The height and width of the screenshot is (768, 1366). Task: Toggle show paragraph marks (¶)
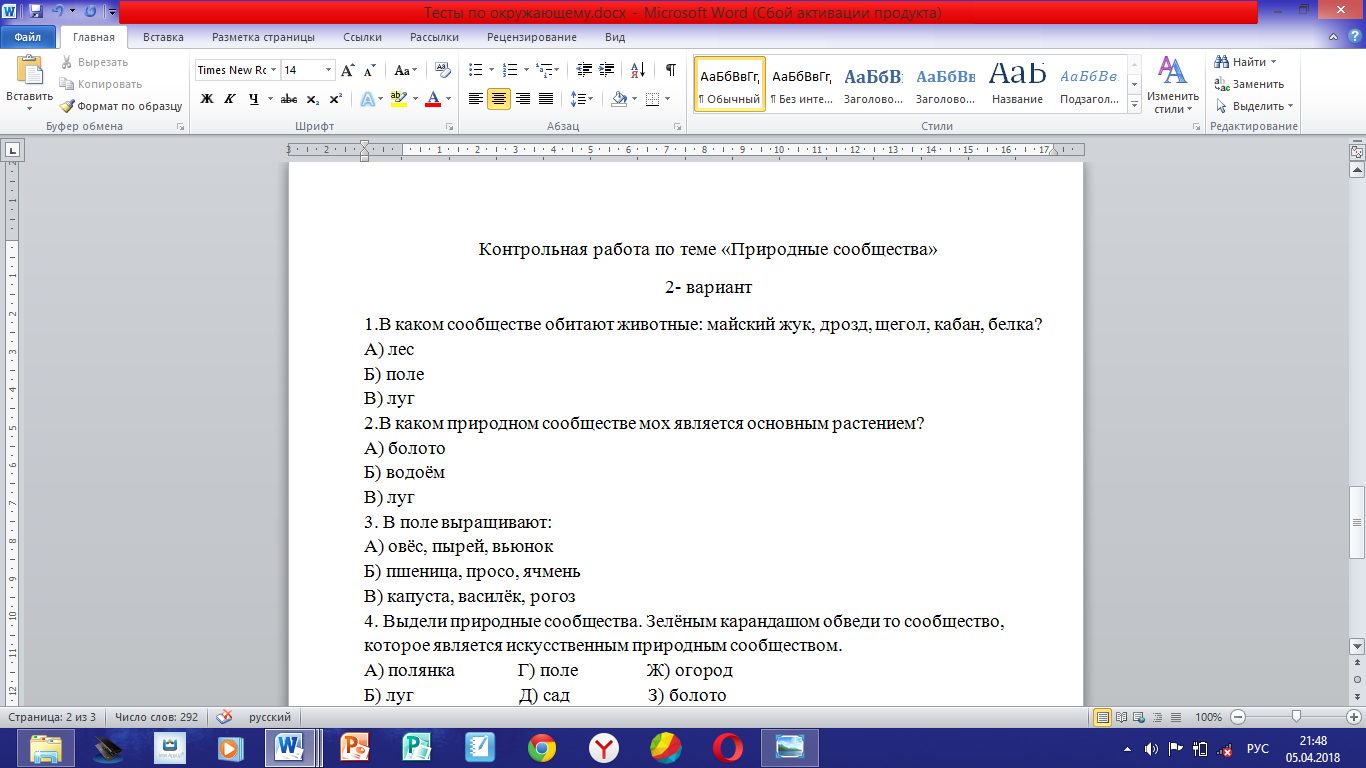(670, 70)
